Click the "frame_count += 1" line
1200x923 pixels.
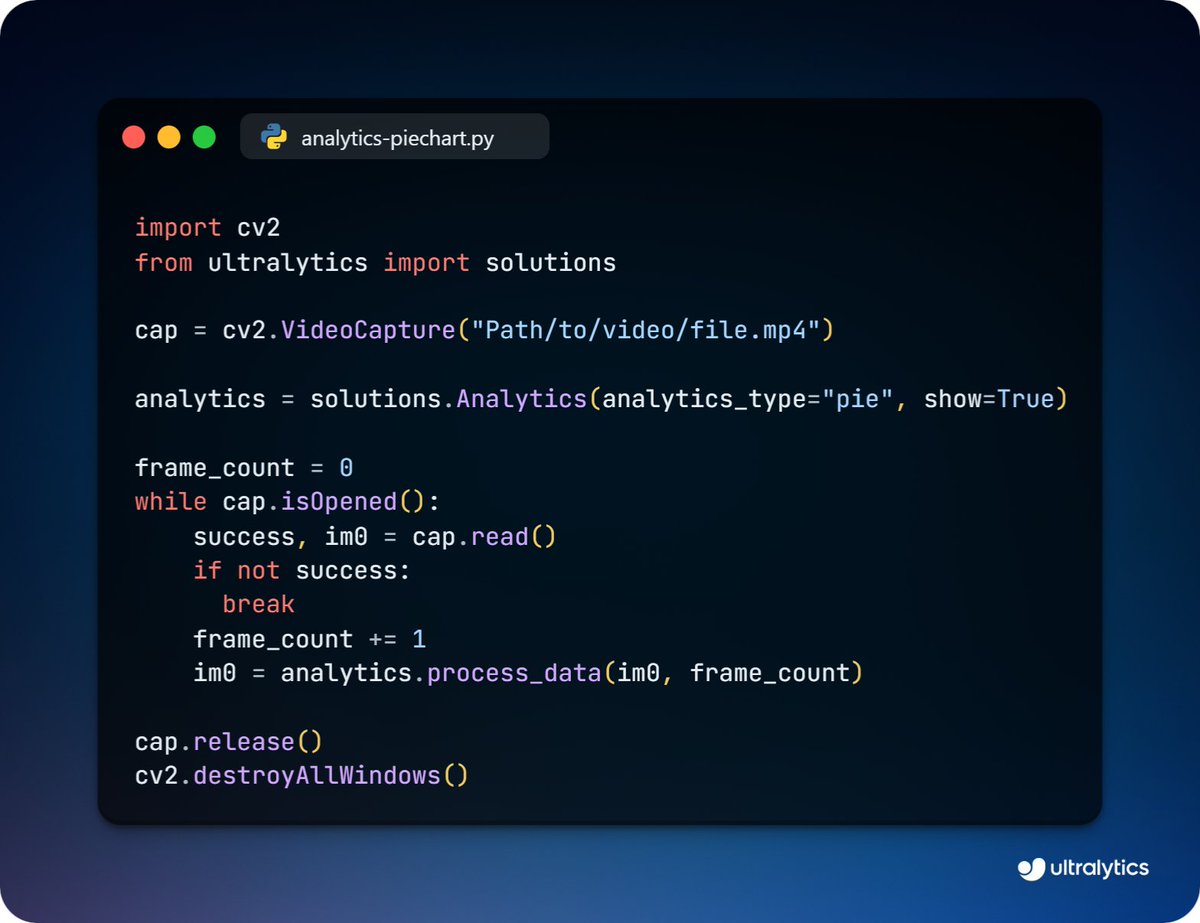(310, 639)
